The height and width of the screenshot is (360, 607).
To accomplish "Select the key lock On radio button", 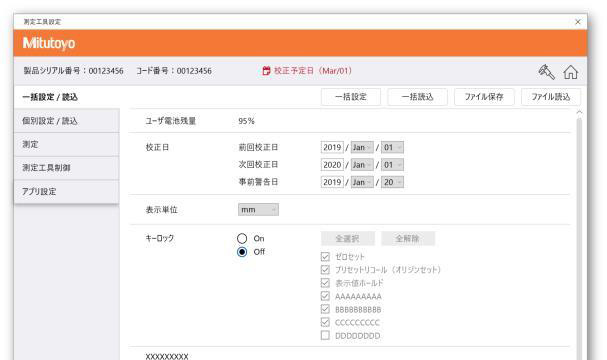I will pyautogui.click(x=242, y=238).
